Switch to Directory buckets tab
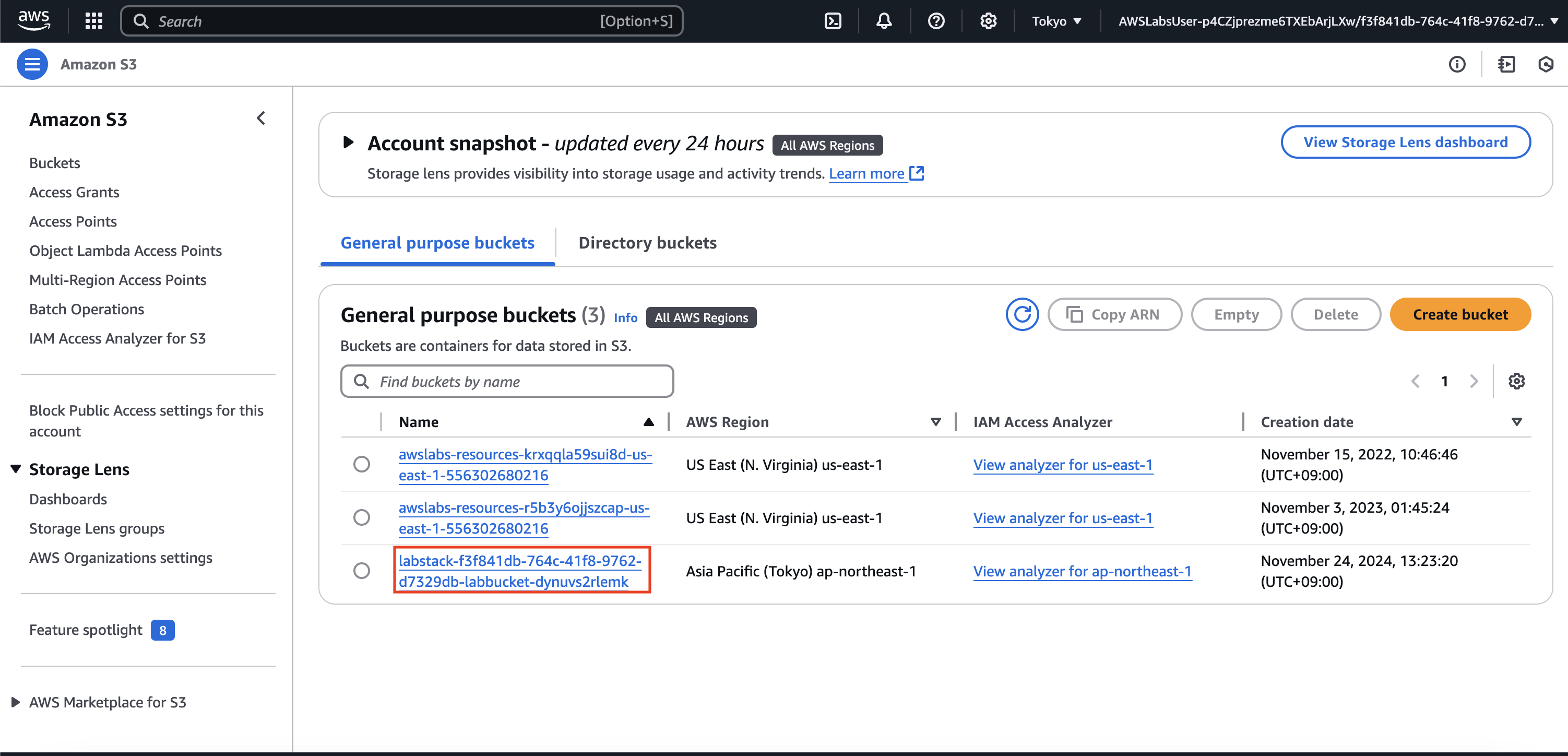Viewport: 1568px width, 756px height. pos(647,243)
